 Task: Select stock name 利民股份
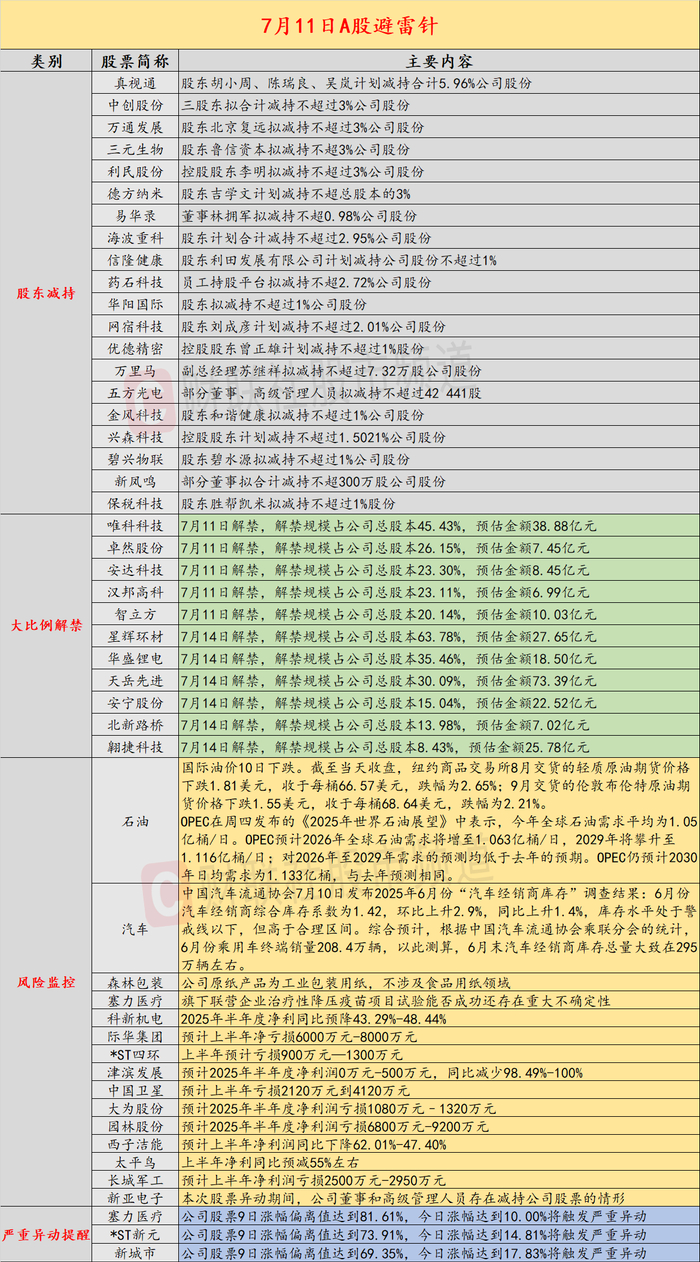[x=135, y=172]
